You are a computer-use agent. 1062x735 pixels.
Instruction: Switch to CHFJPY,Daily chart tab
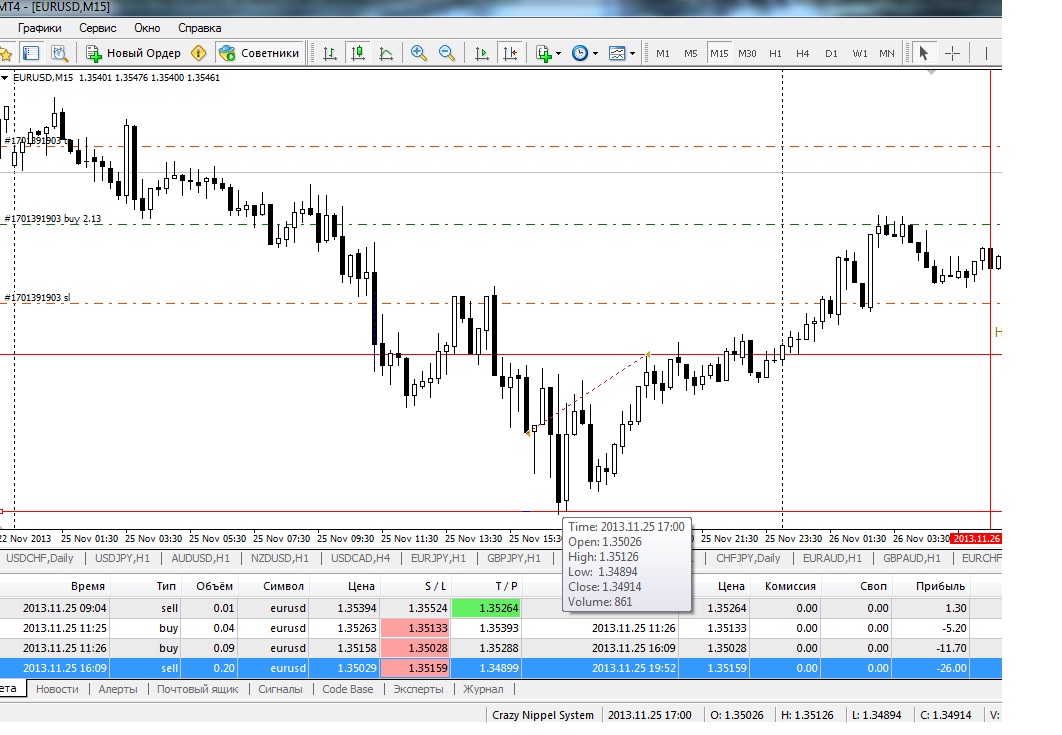[x=748, y=558]
